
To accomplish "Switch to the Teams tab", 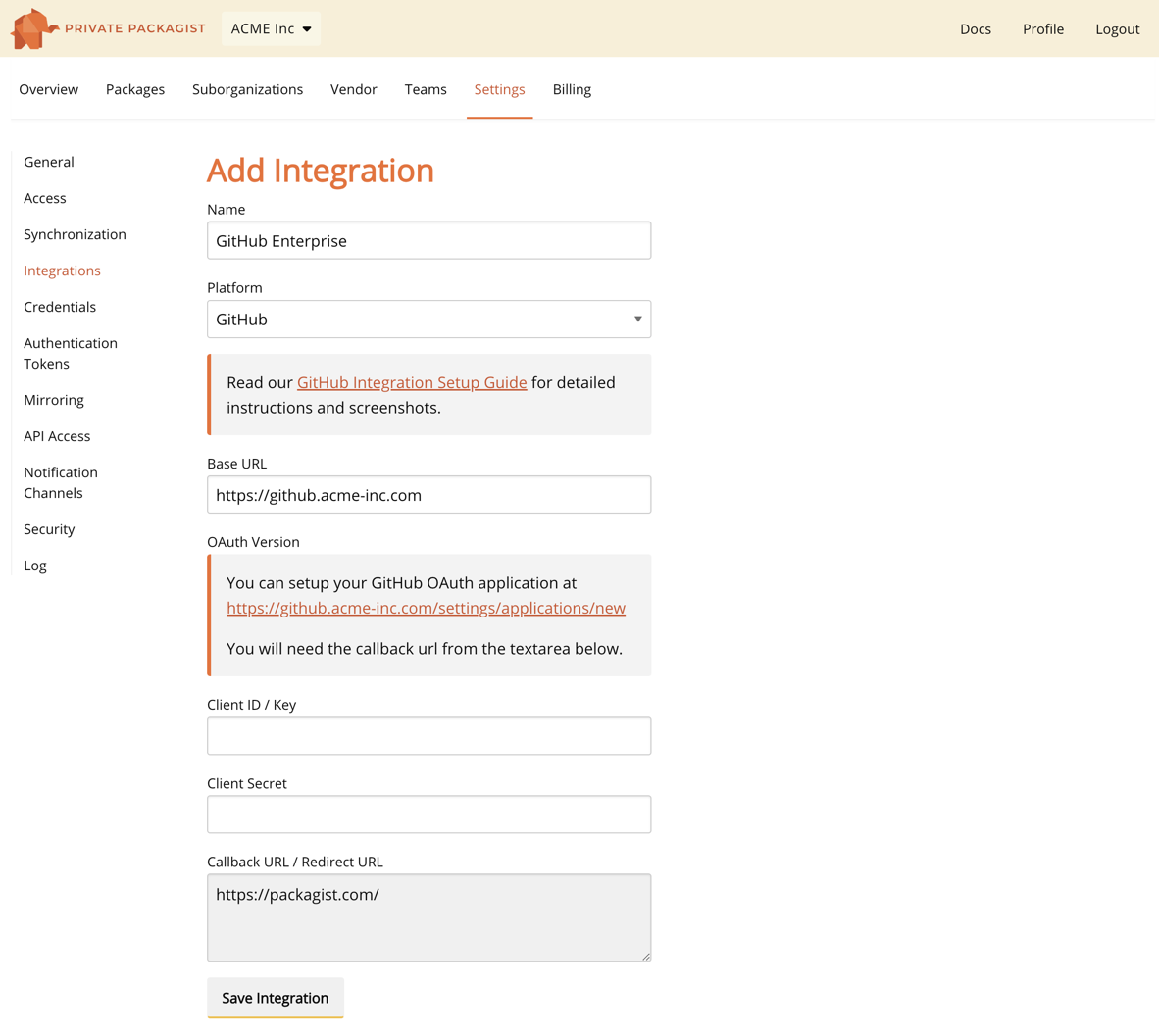I will pyautogui.click(x=426, y=89).
